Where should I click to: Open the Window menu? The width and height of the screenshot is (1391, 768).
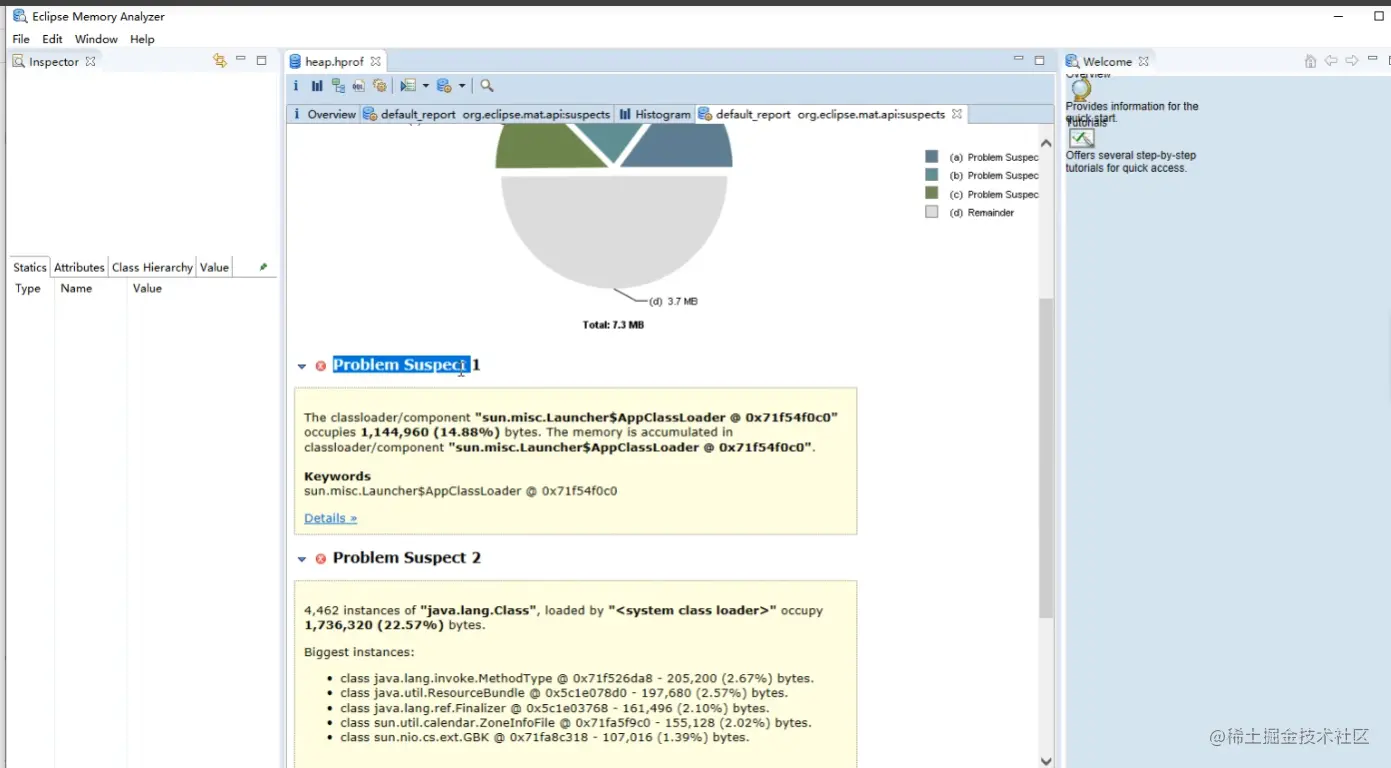point(96,39)
